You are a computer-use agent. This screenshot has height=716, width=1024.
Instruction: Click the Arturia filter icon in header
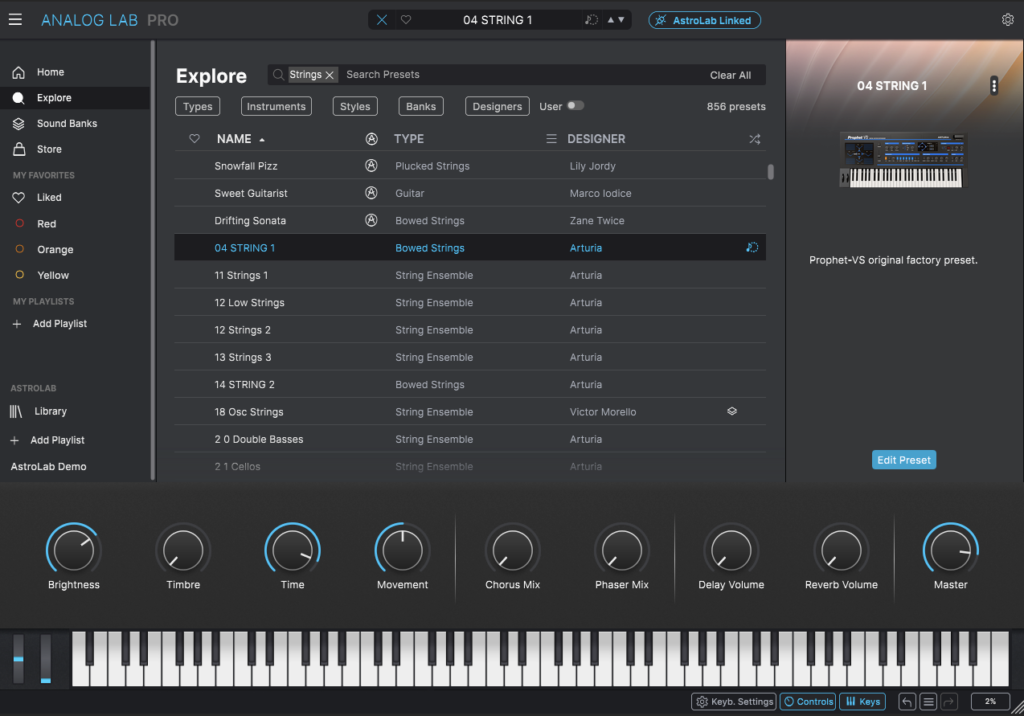click(371, 139)
